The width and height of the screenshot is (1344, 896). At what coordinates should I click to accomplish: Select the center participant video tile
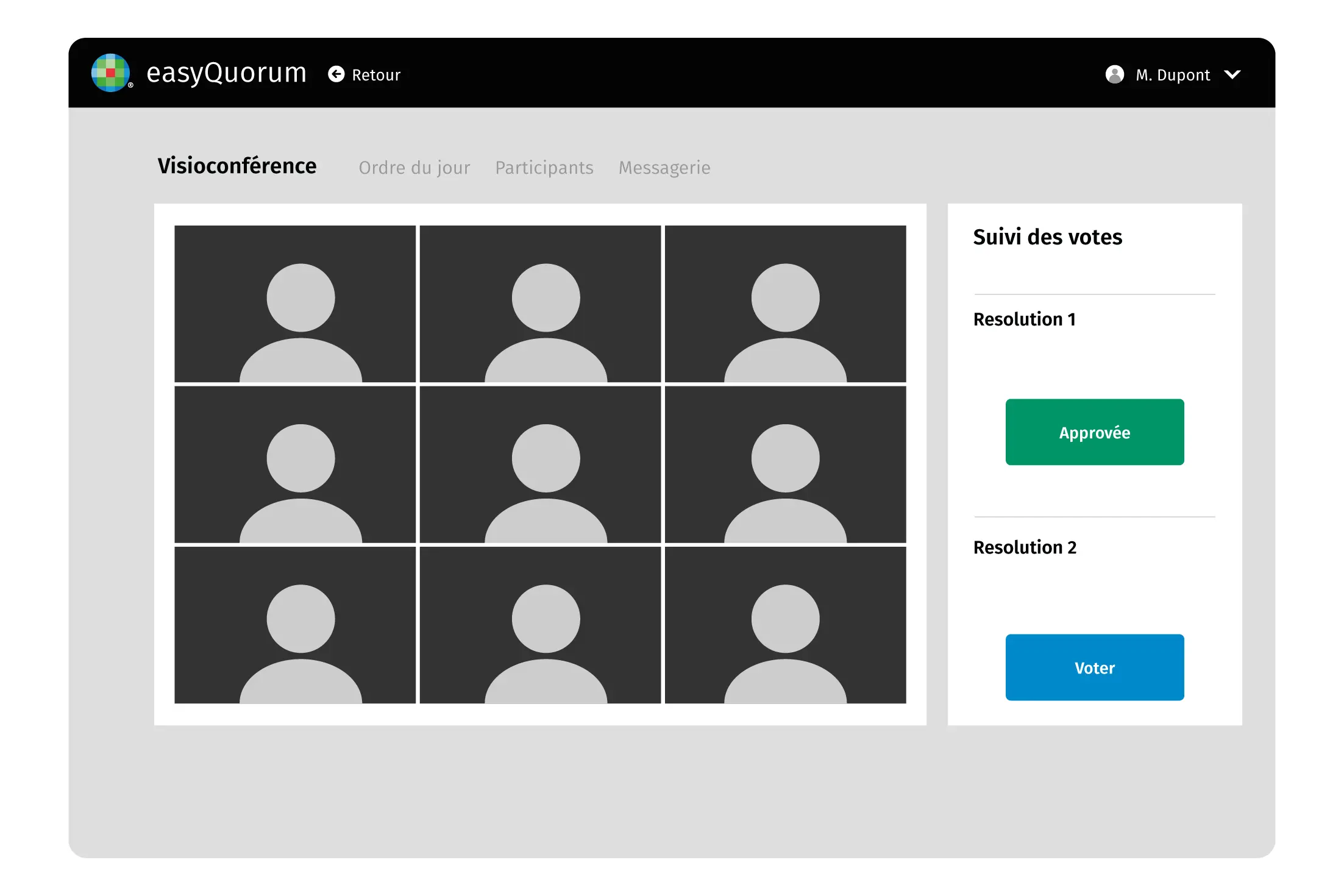point(540,464)
